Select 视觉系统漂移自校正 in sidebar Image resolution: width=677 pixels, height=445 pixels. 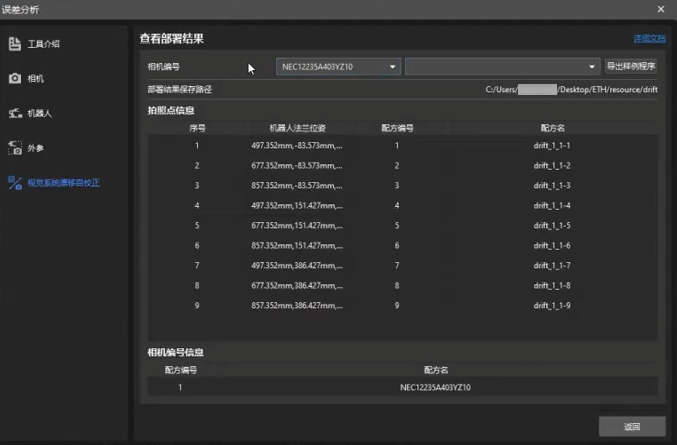click(x=63, y=183)
